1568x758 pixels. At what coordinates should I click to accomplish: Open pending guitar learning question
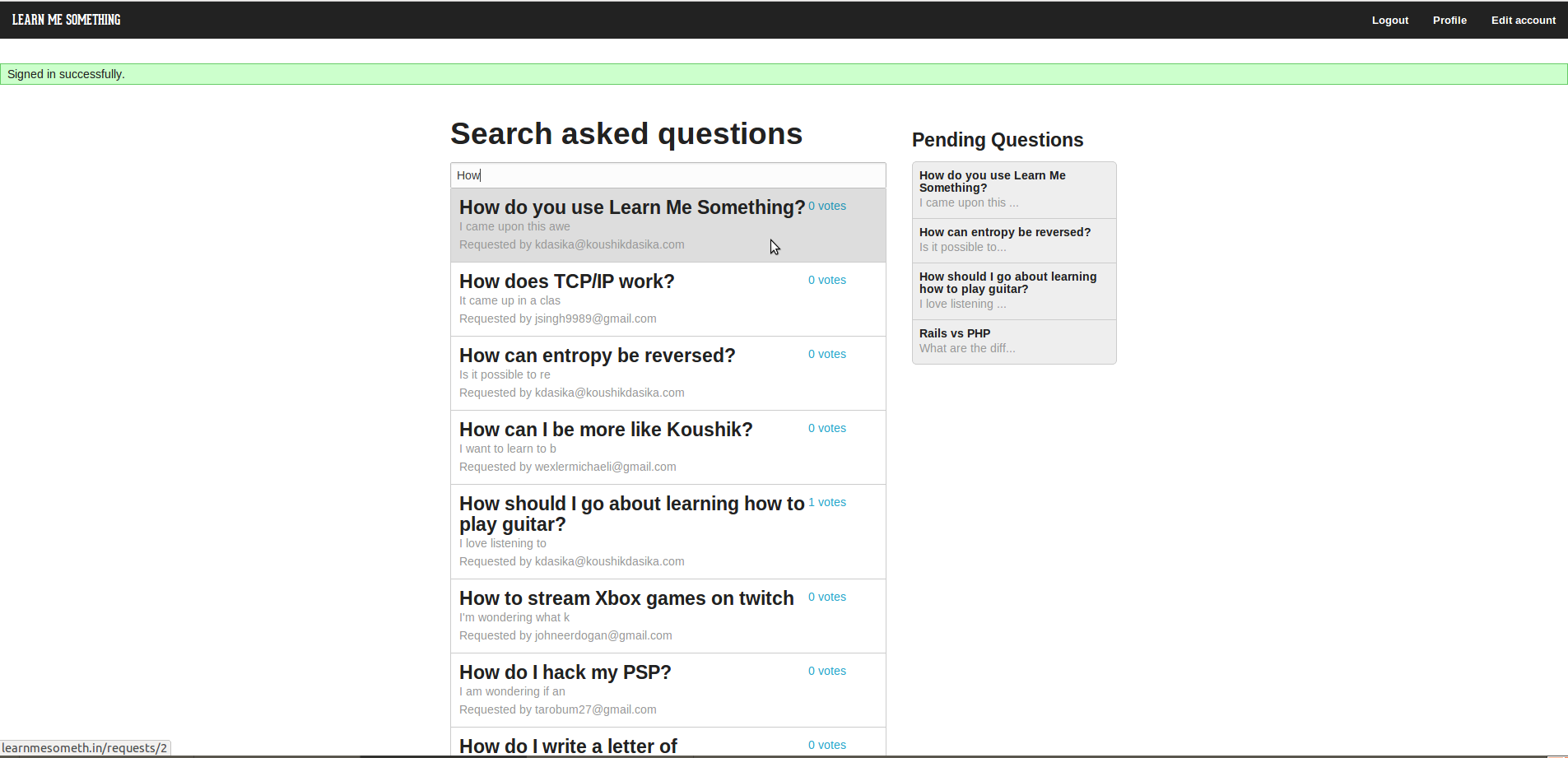point(1007,283)
